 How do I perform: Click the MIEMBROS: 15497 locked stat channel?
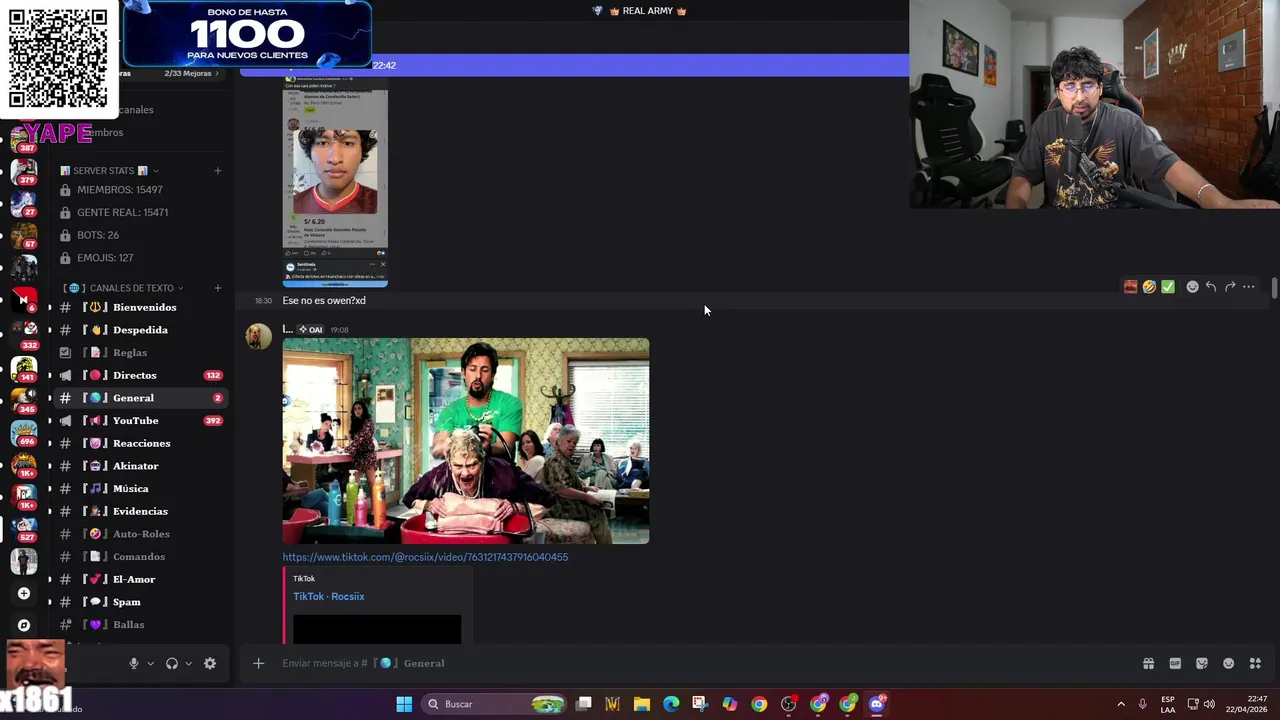pyautogui.click(x=140, y=190)
